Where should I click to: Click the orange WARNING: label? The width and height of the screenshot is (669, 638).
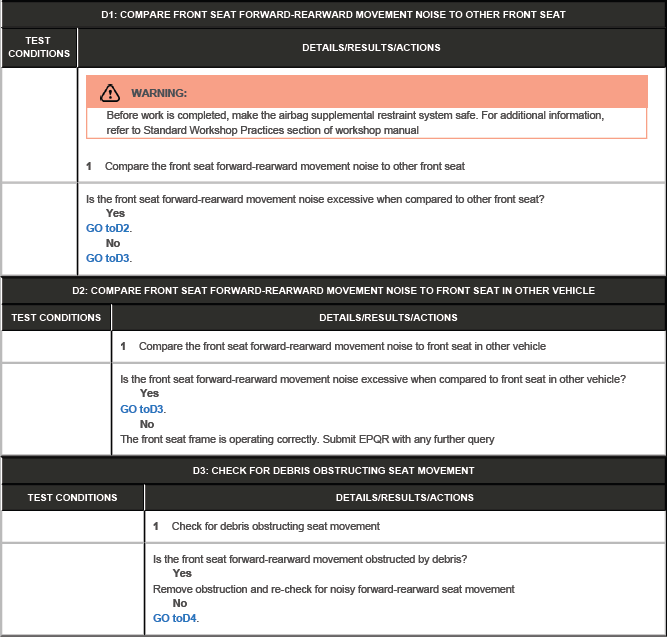[159, 93]
